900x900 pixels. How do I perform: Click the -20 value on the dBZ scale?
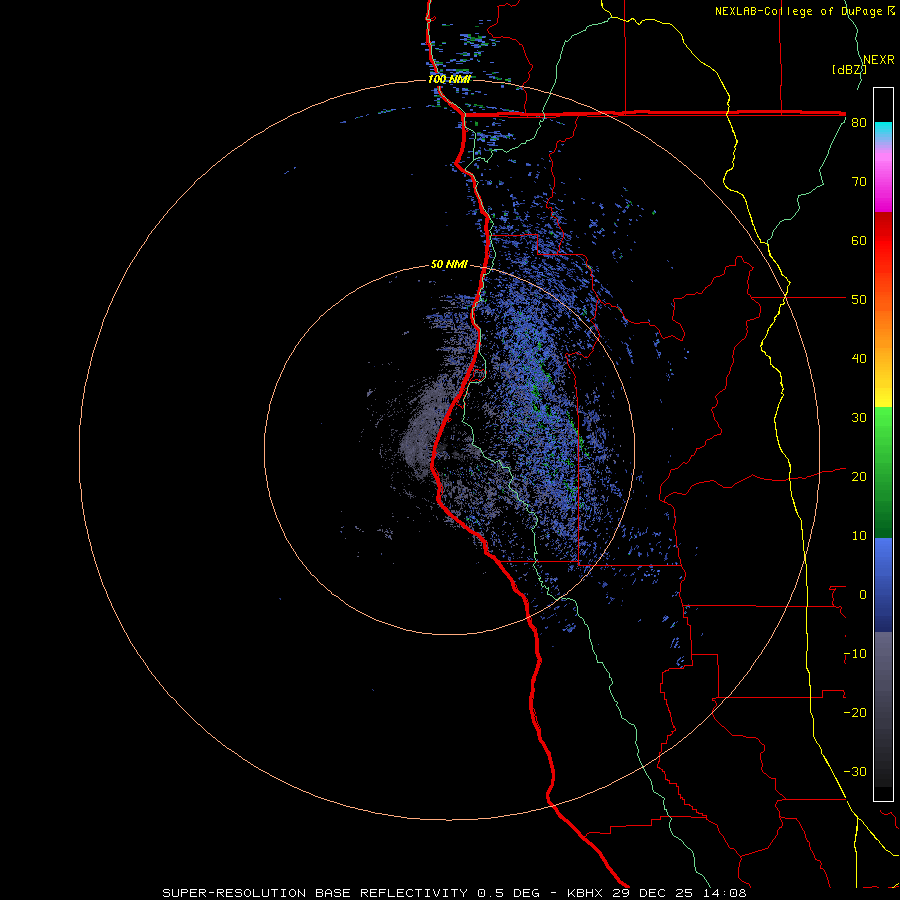point(855,712)
